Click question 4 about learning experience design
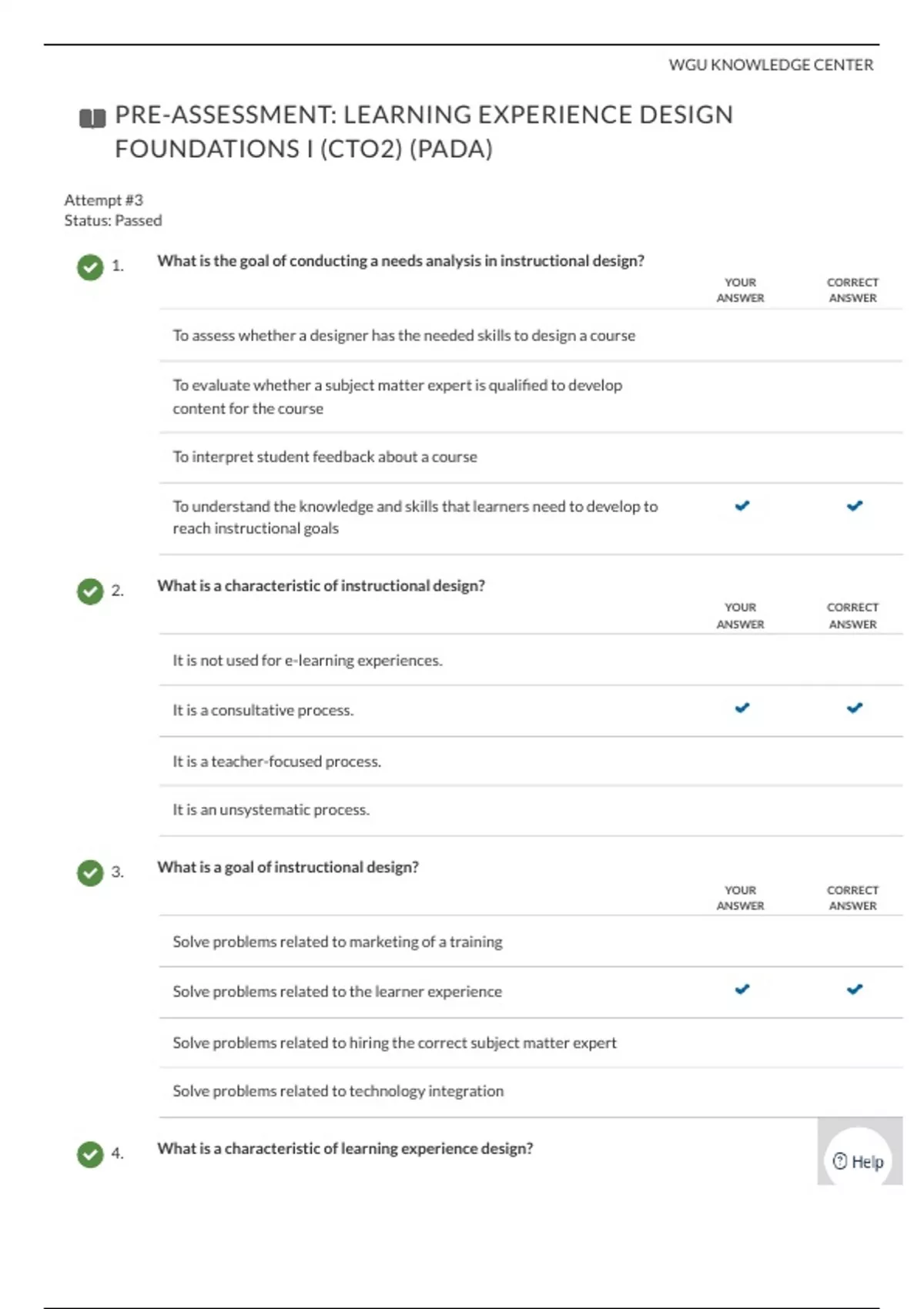This screenshot has height=1309, width=924. pos(345,1149)
